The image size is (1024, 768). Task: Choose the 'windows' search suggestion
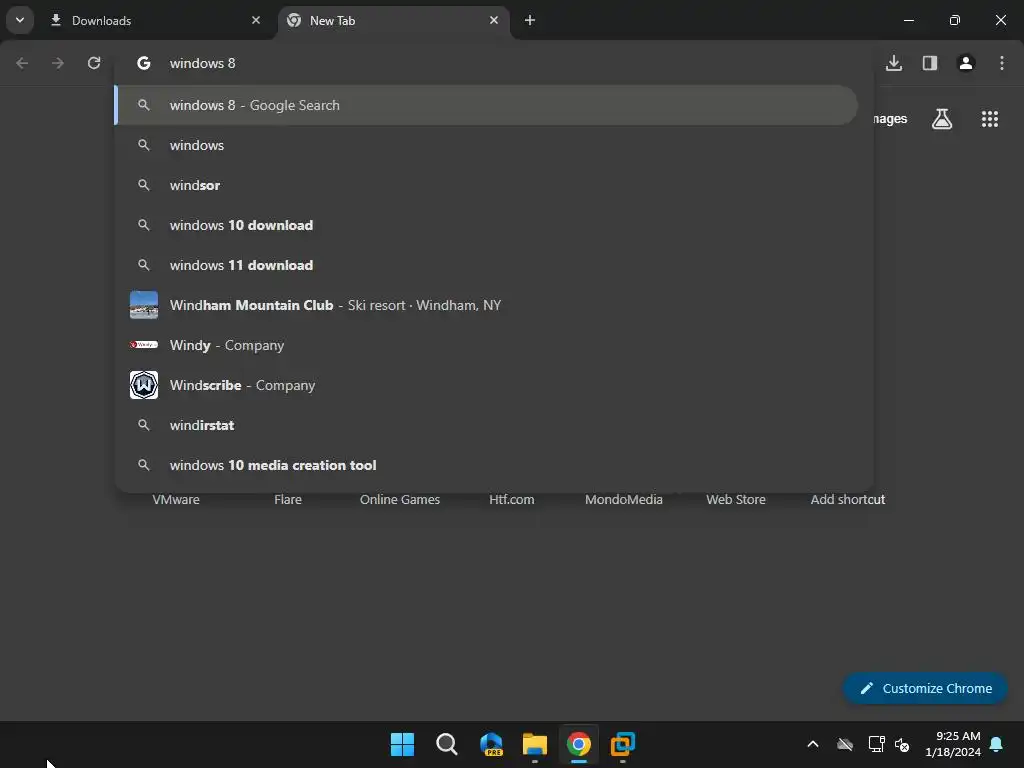tap(486, 145)
